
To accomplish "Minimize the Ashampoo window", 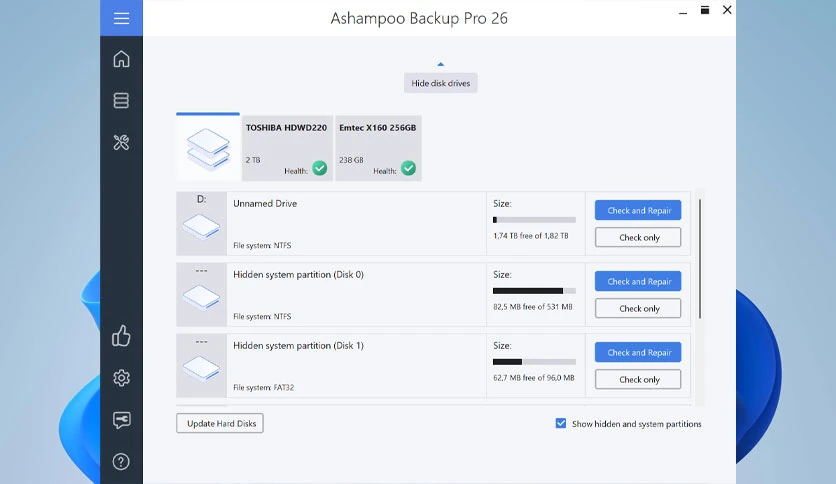I will [x=682, y=11].
